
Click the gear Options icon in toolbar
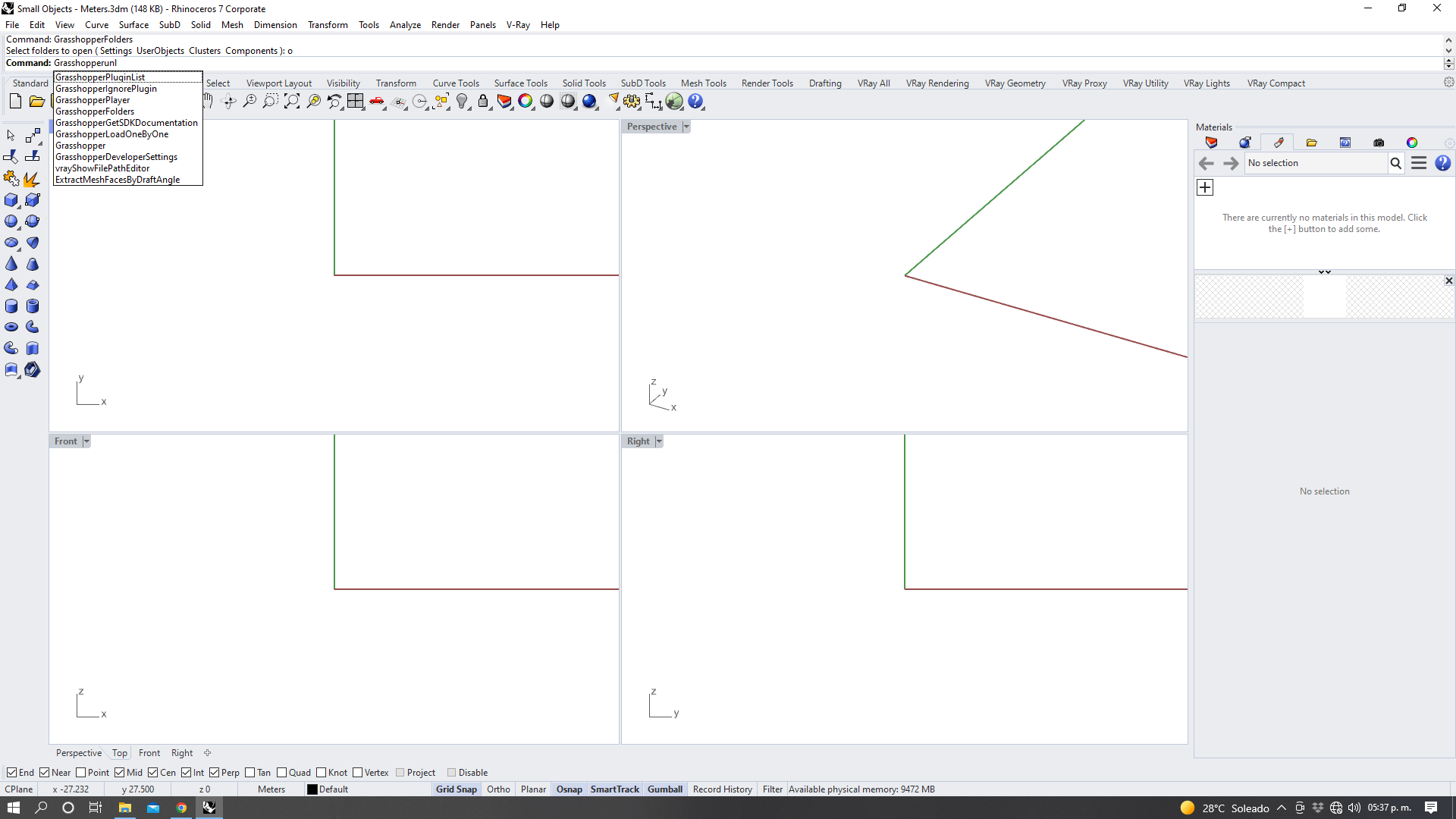point(632,102)
